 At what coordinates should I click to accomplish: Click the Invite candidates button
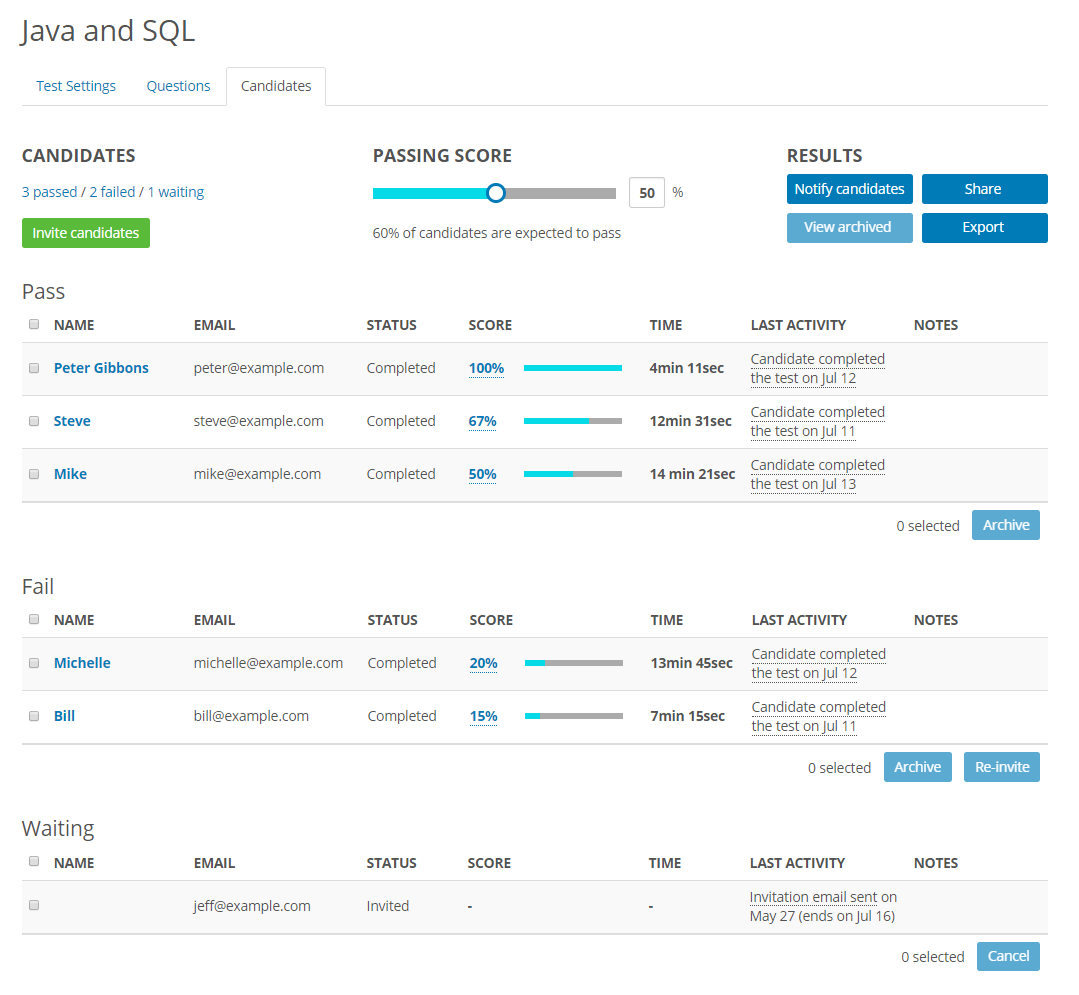[x=86, y=233]
